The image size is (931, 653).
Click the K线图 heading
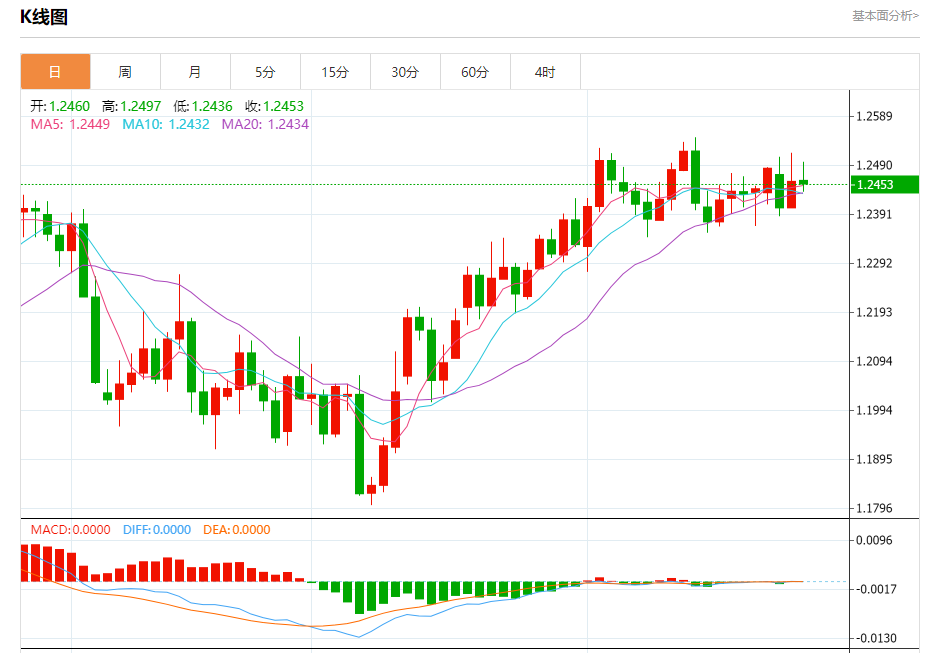pyautogui.click(x=44, y=17)
